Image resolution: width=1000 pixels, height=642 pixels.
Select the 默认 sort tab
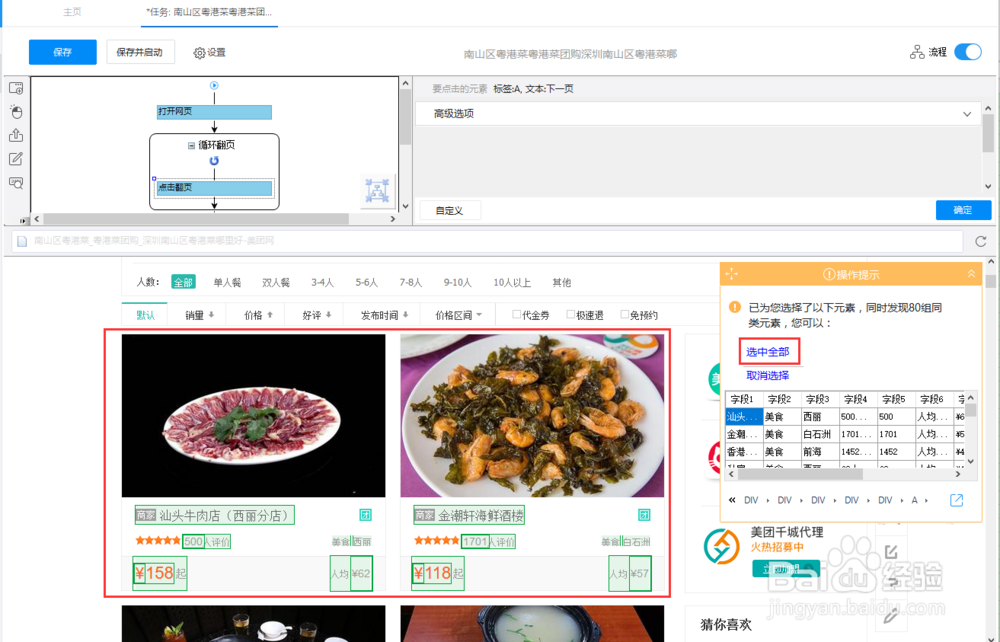[x=145, y=315]
